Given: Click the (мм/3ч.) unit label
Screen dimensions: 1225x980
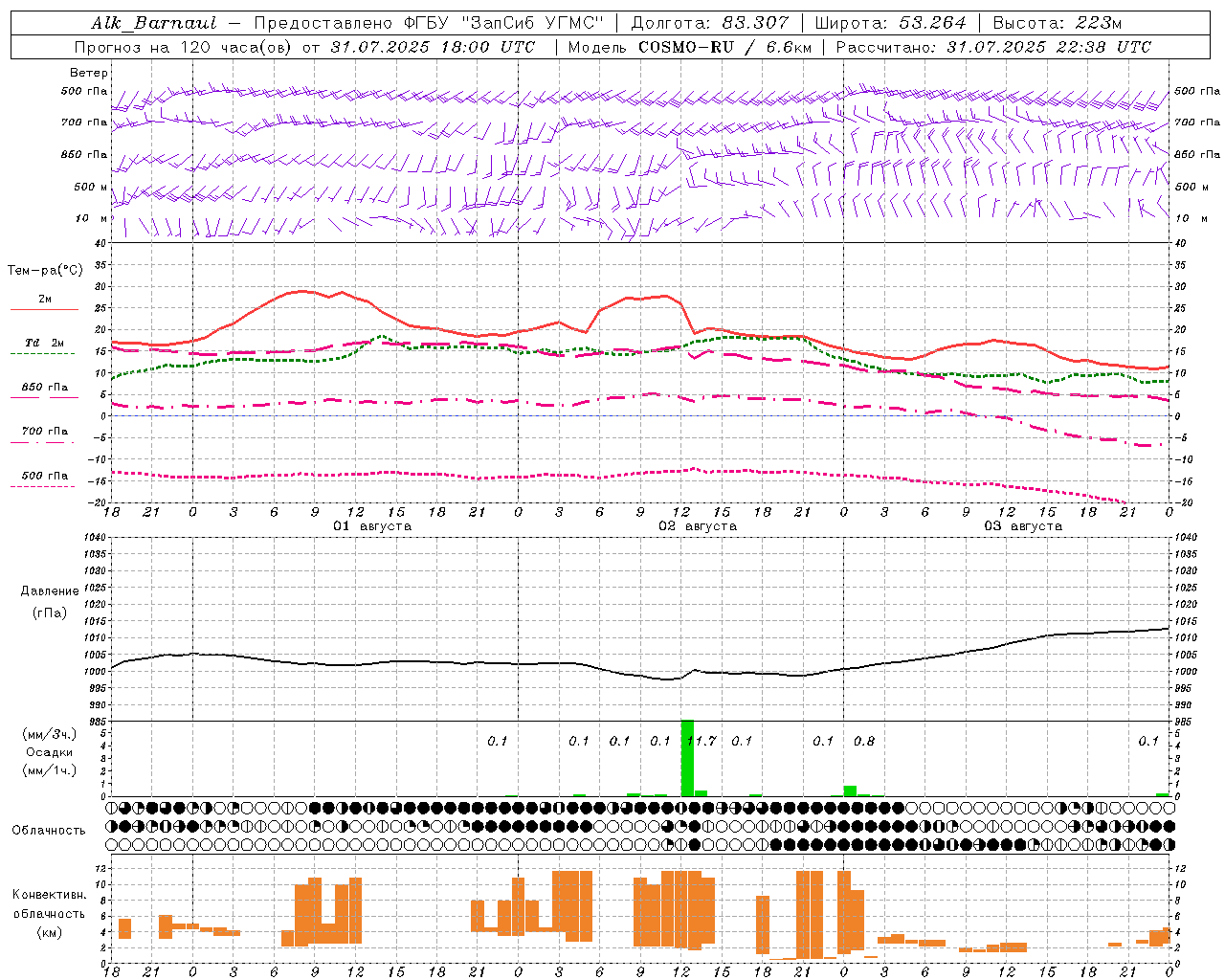Looking at the screenshot, I should click(x=49, y=735).
